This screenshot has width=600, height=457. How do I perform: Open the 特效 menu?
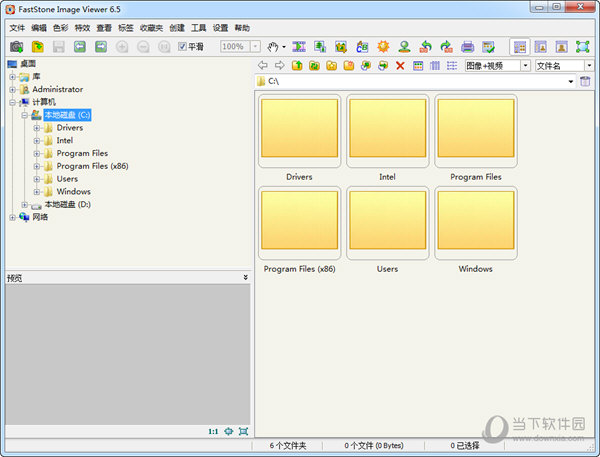(x=82, y=28)
